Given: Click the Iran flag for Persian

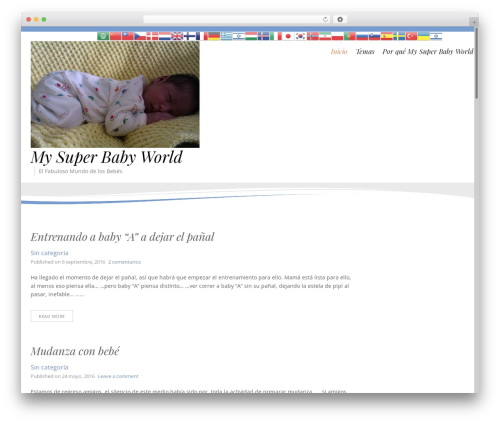Looking at the screenshot, I should coord(325,36).
